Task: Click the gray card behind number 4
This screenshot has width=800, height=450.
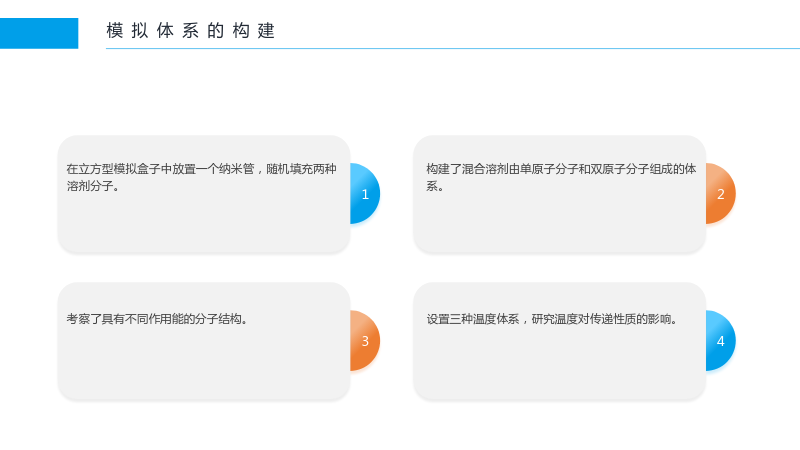Action: (x=560, y=341)
